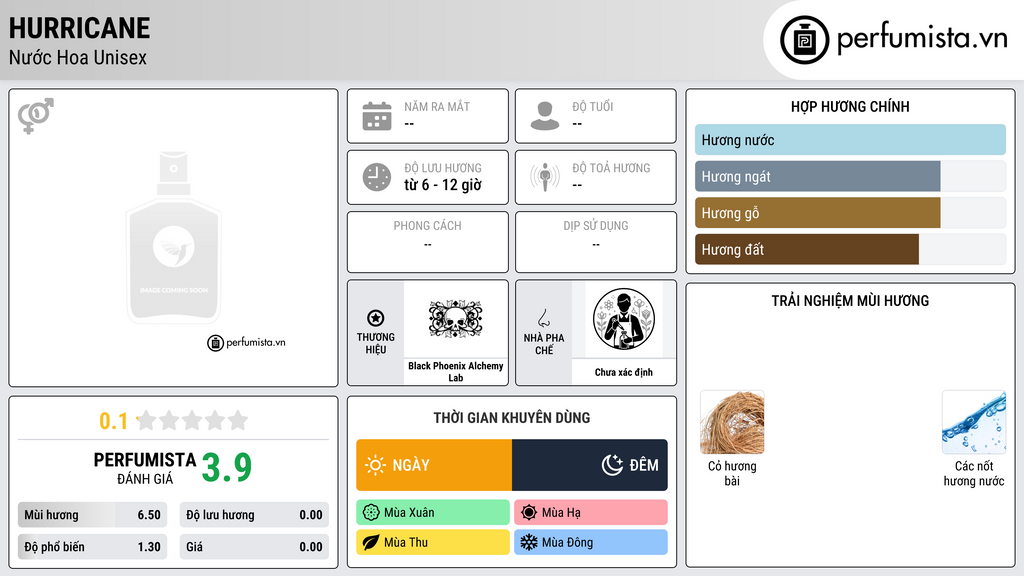Click the sun icon in Ngày section
This screenshot has height=576, width=1024.
point(375,465)
